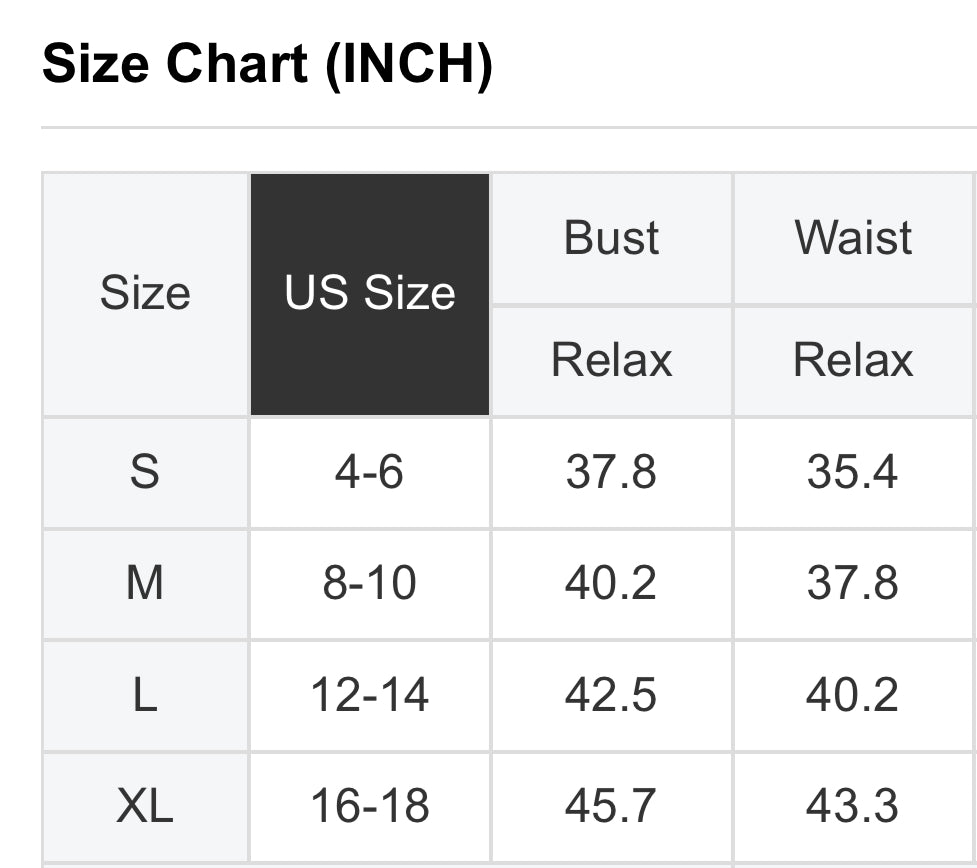Select the XL size row label
The image size is (977, 868).
click(145, 806)
